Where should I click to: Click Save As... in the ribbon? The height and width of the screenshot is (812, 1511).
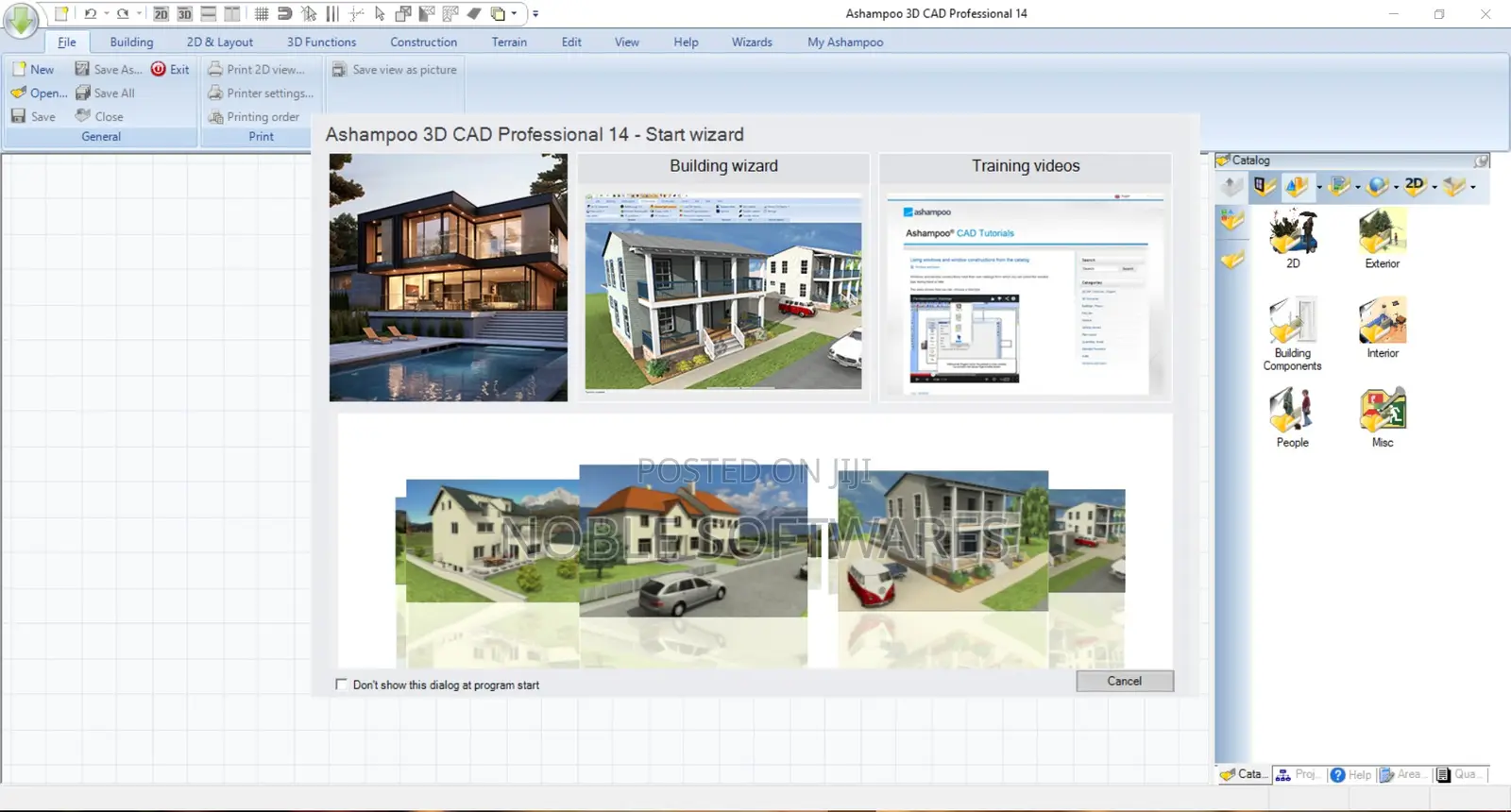(x=109, y=69)
